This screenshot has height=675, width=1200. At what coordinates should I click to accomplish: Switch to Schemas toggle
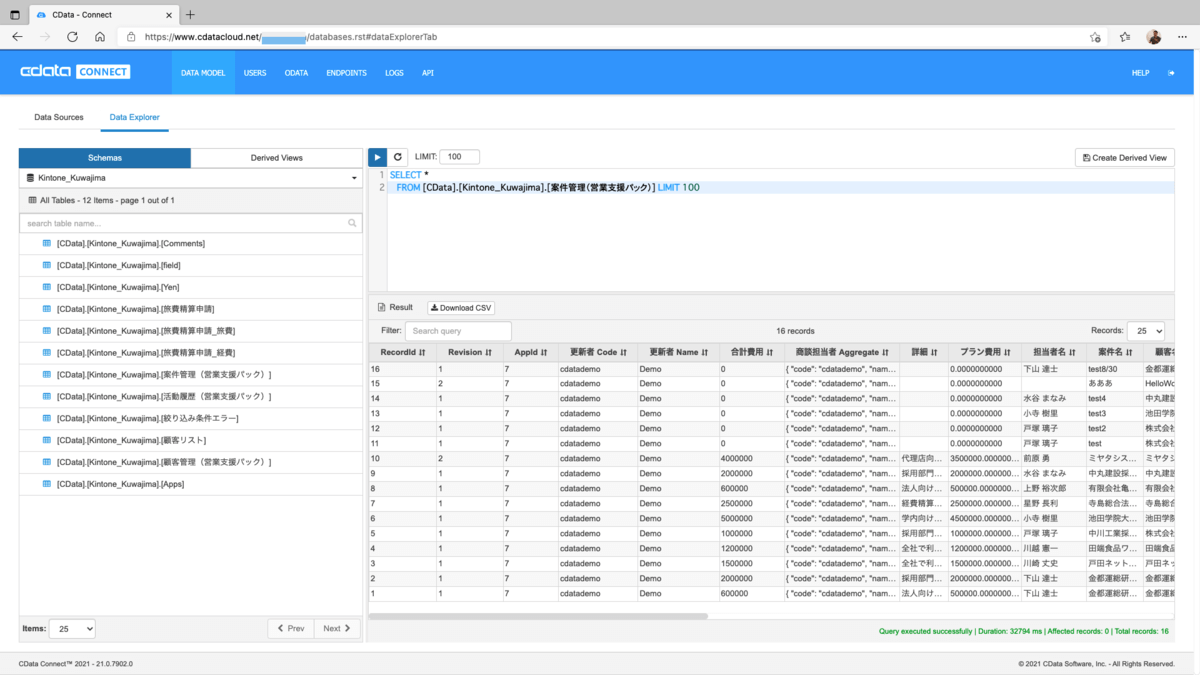click(x=104, y=158)
